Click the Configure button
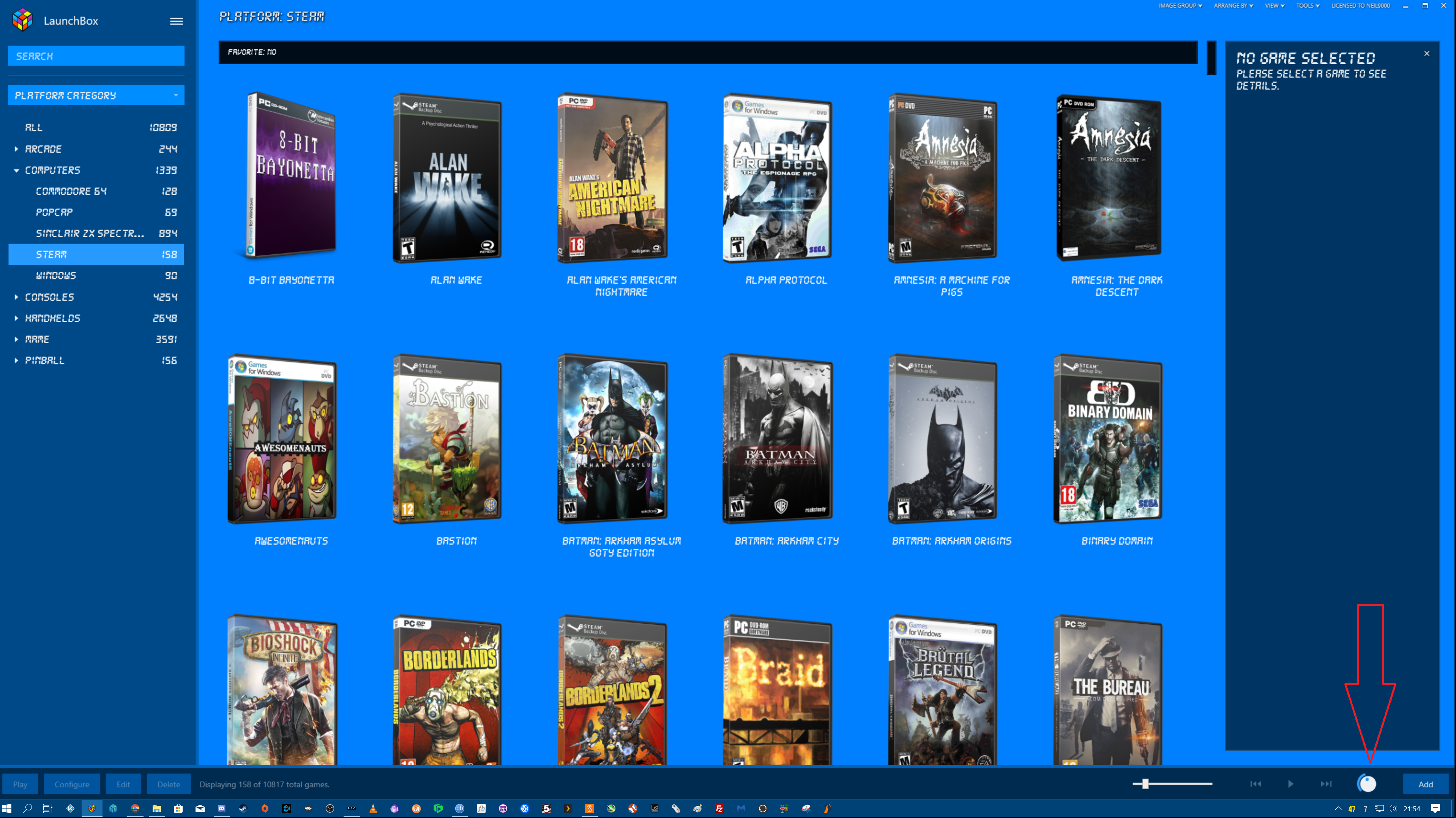This screenshot has width=1456, height=818. click(72, 784)
